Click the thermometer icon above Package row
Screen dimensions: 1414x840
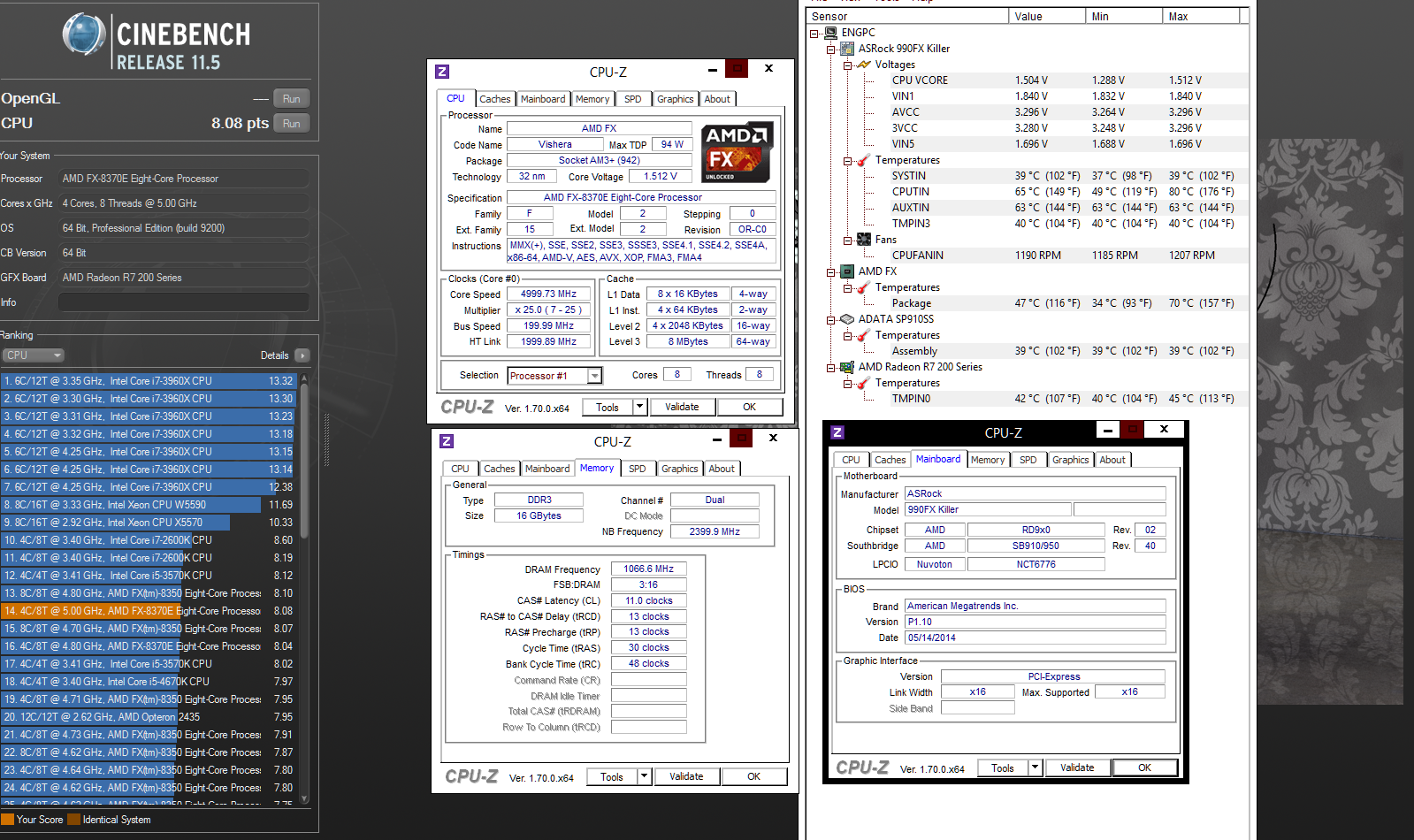(863, 287)
